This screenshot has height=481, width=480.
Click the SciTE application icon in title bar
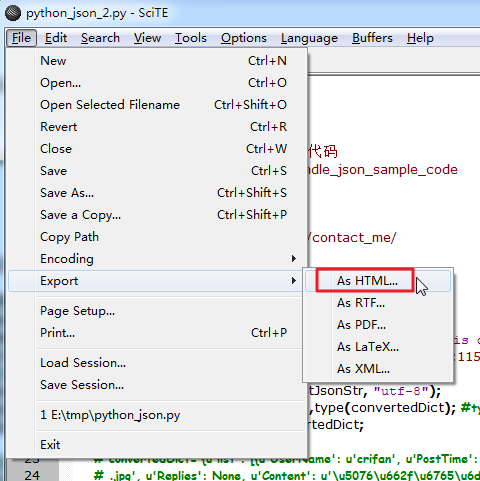[x=13, y=13]
